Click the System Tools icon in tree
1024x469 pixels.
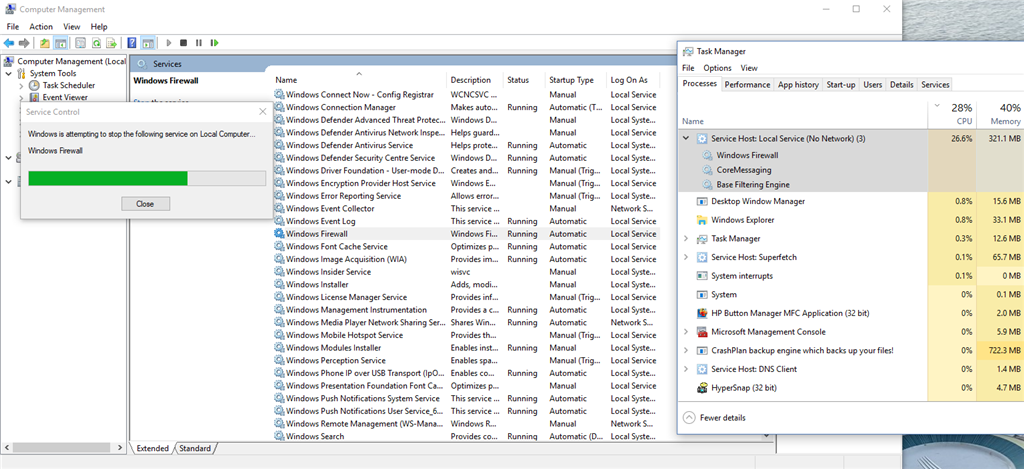point(21,73)
